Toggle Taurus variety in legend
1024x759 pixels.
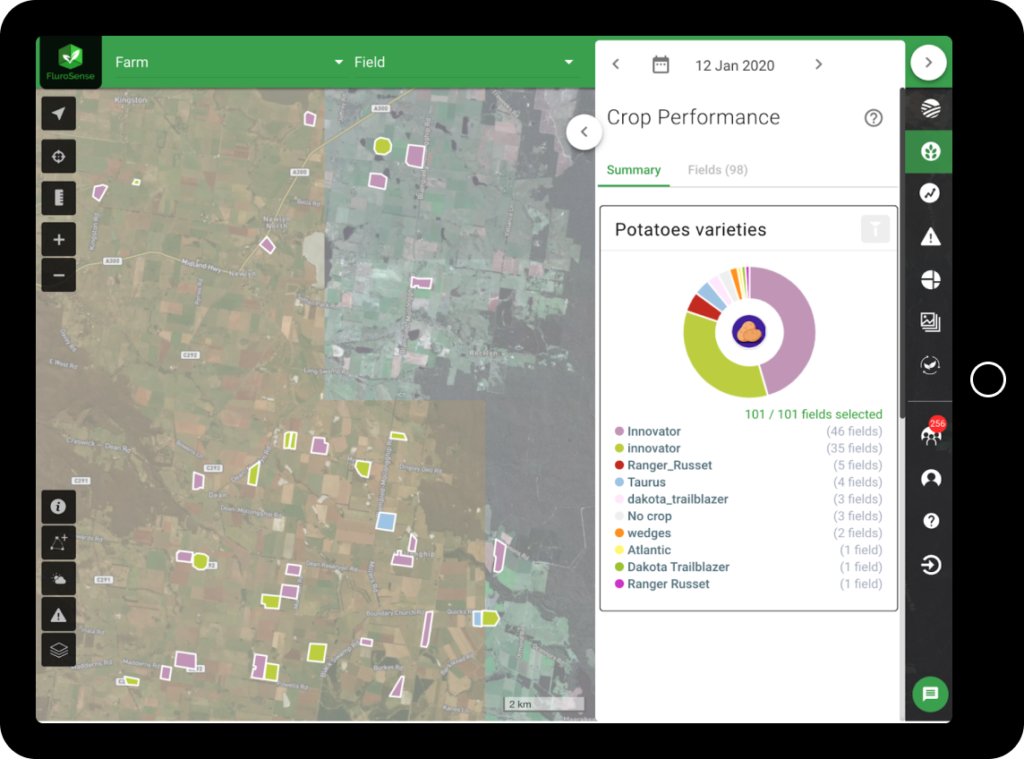646,483
